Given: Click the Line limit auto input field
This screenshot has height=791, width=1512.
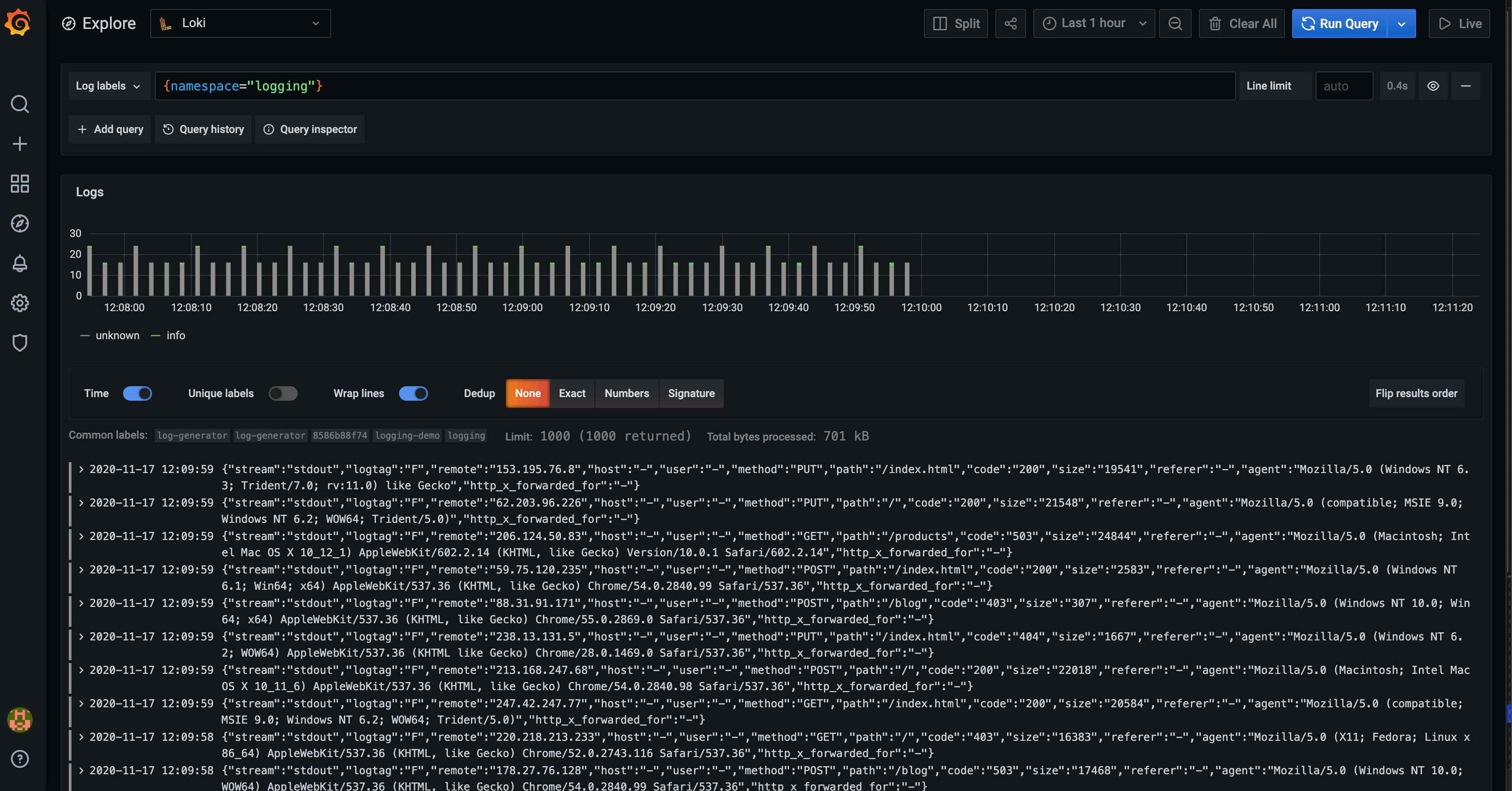Looking at the screenshot, I should (x=1344, y=85).
